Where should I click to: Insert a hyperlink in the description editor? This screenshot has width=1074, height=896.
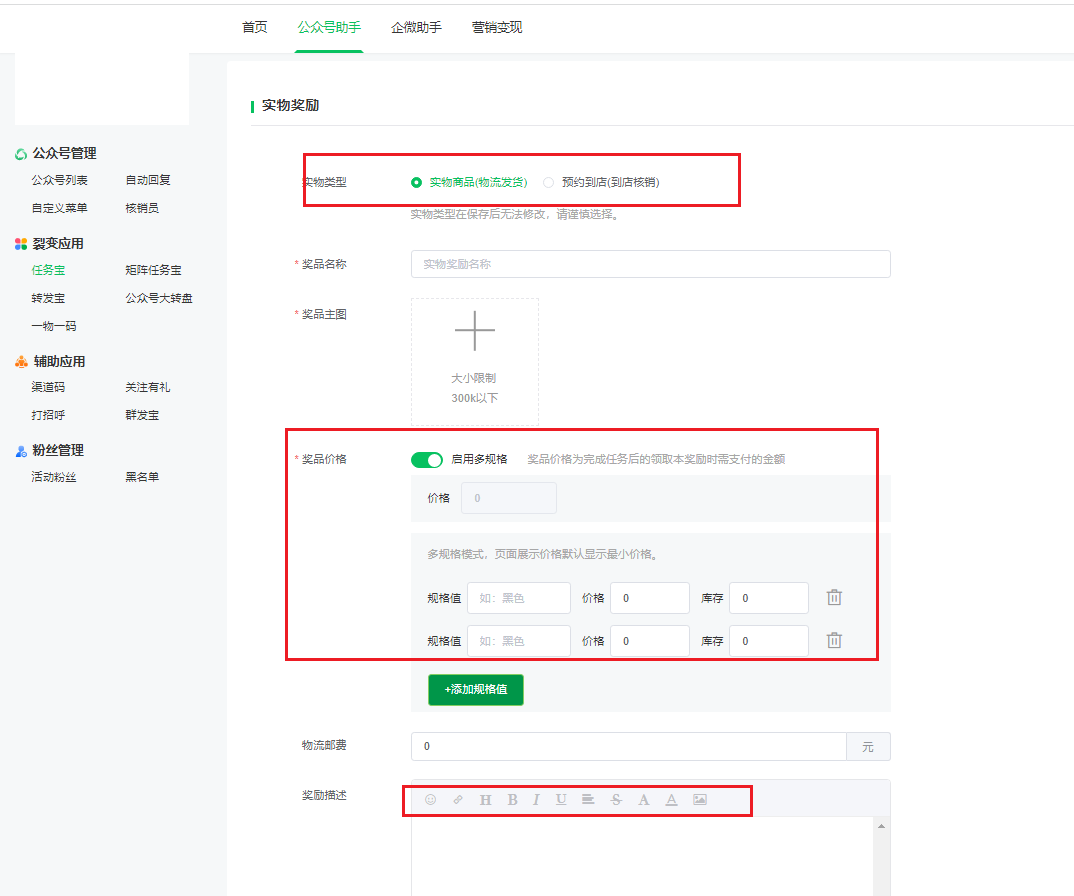coord(458,799)
